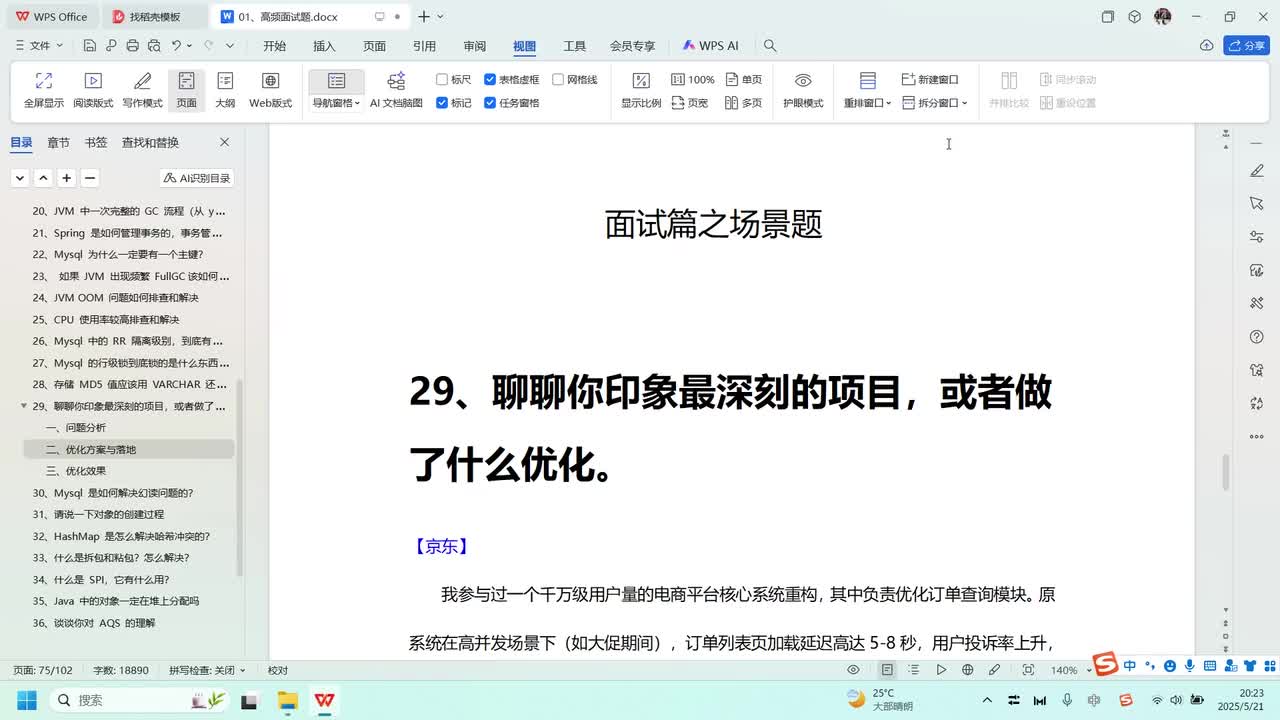Click the collapse-level down chevron in navigation pane

pyautogui.click(x=20, y=178)
